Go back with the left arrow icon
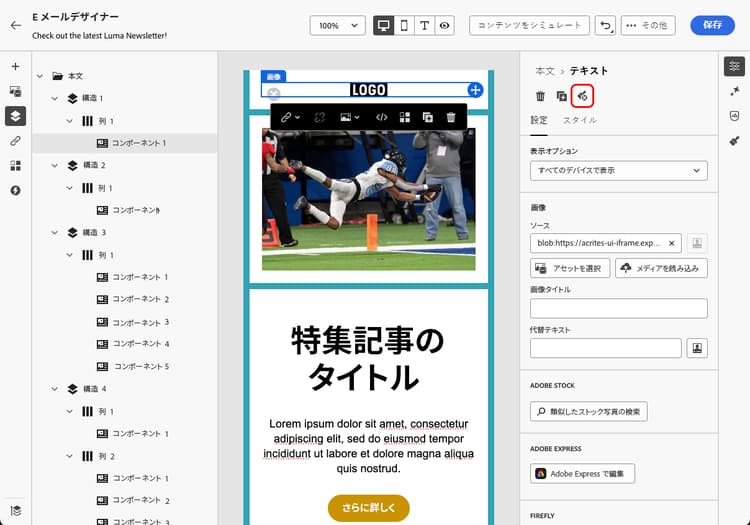 click(x=16, y=26)
